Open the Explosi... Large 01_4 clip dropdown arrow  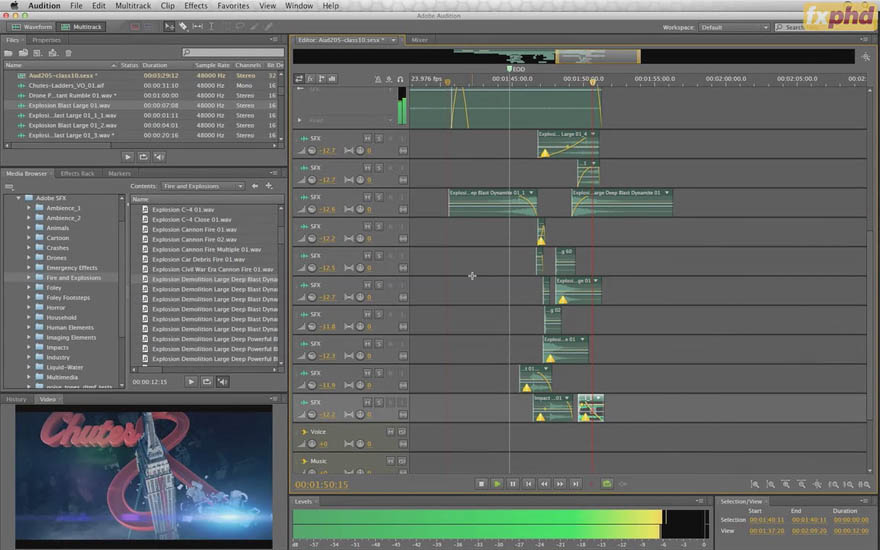tap(593, 134)
